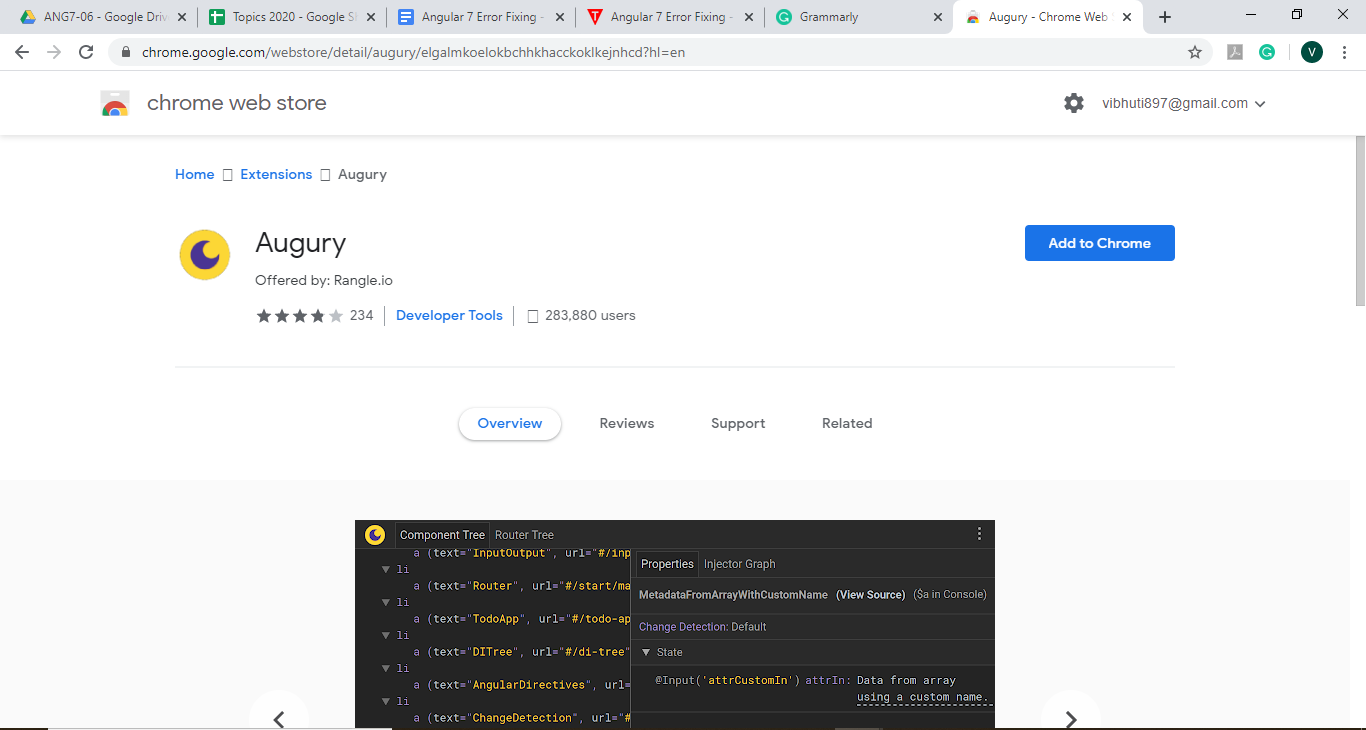Screen dimensions: 1366x730
Task: Collapse the State section triangle
Action: 646,652
